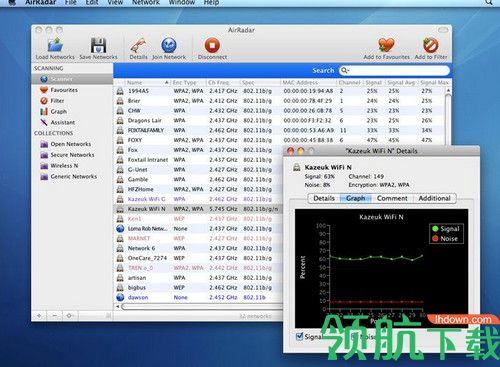Select the Kazeuk WiFi G network row

coord(198,199)
